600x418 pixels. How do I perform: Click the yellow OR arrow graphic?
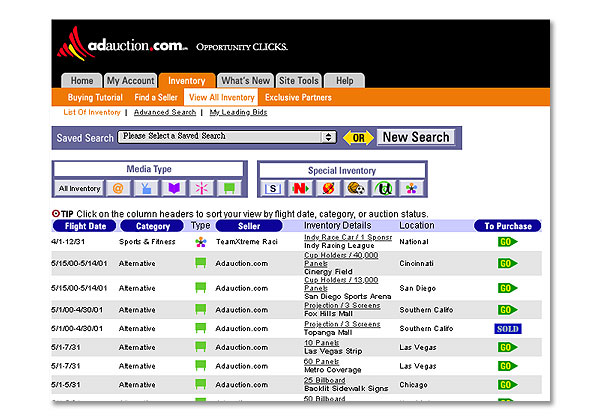click(358, 138)
